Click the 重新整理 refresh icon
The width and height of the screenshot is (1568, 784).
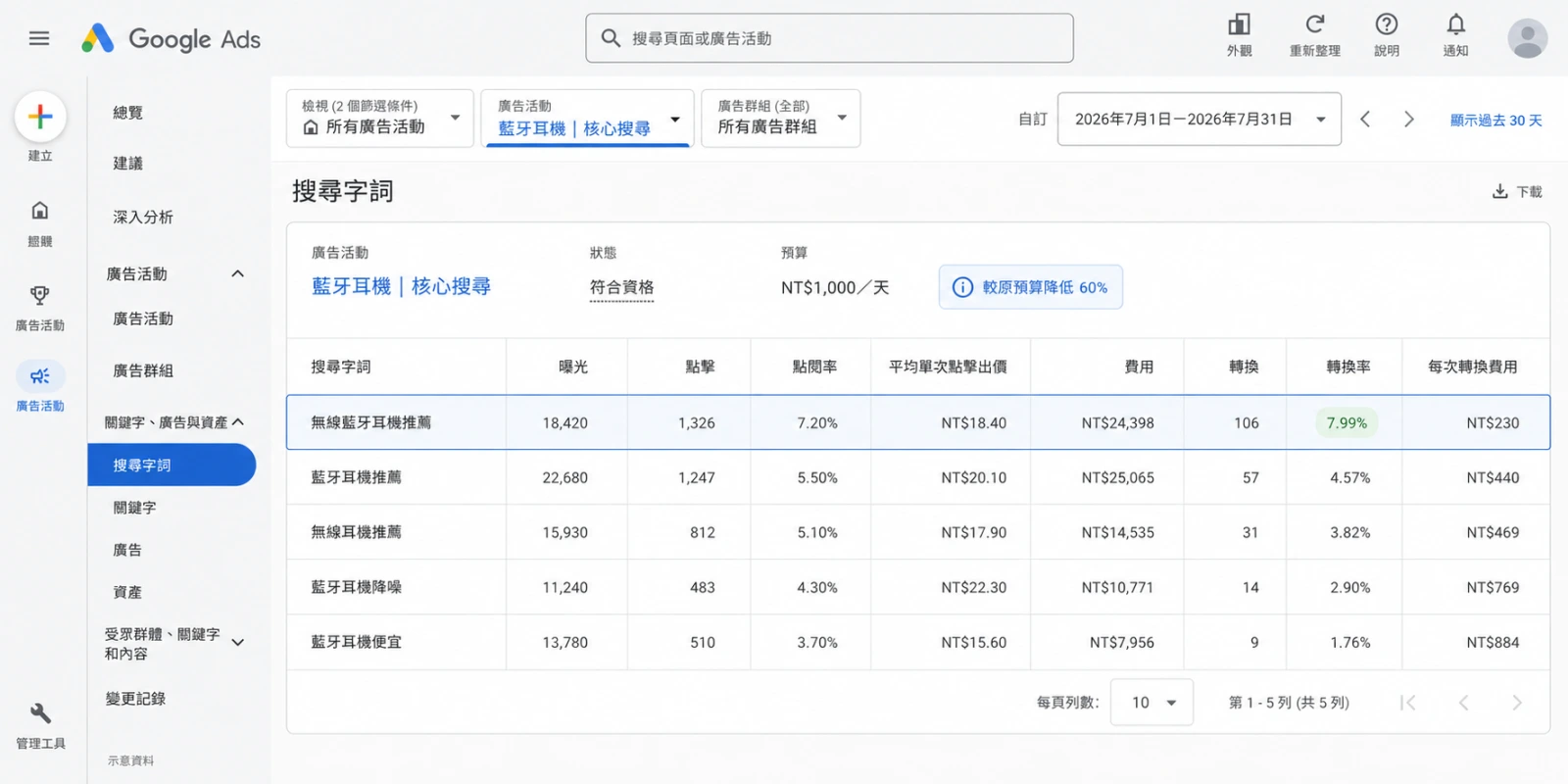[x=1314, y=24]
